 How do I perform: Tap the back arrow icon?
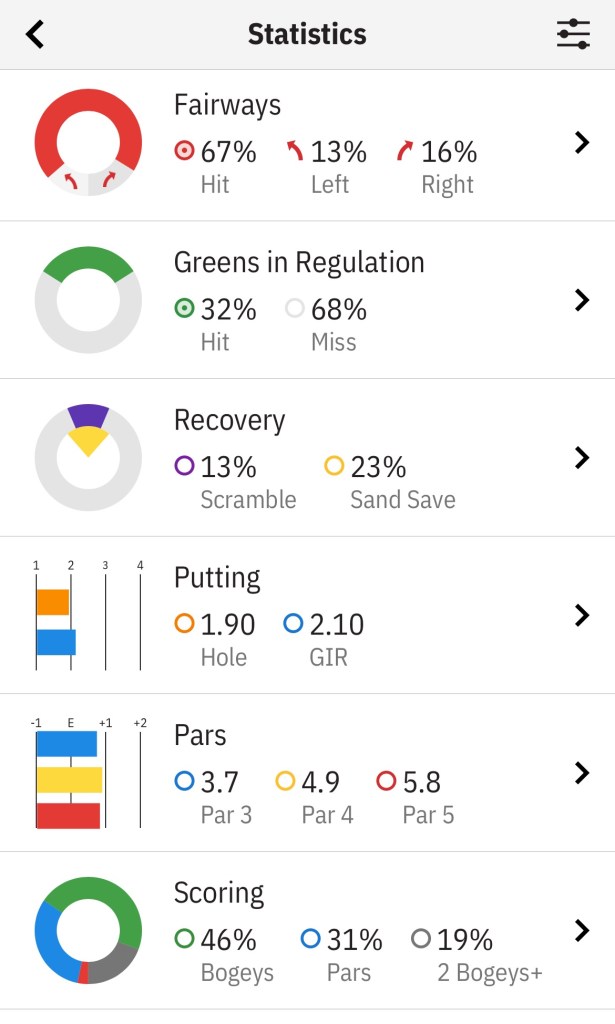pyautogui.click(x=36, y=35)
